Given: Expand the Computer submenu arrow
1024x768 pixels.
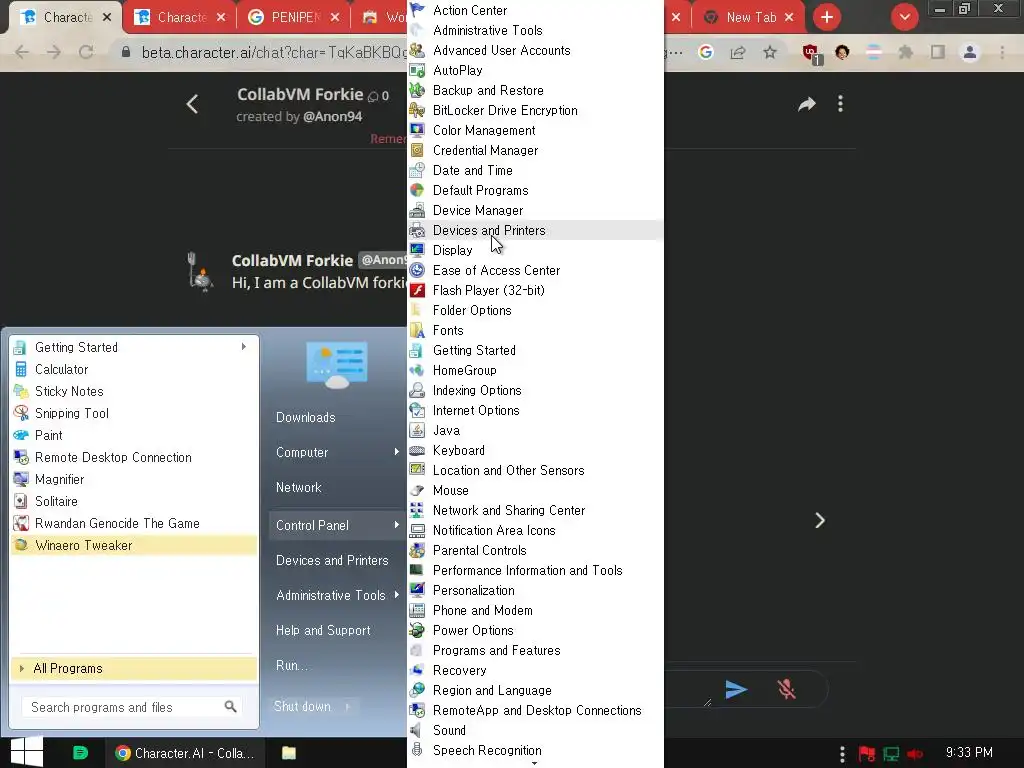Looking at the screenshot, I should click(x=396, y=452).
